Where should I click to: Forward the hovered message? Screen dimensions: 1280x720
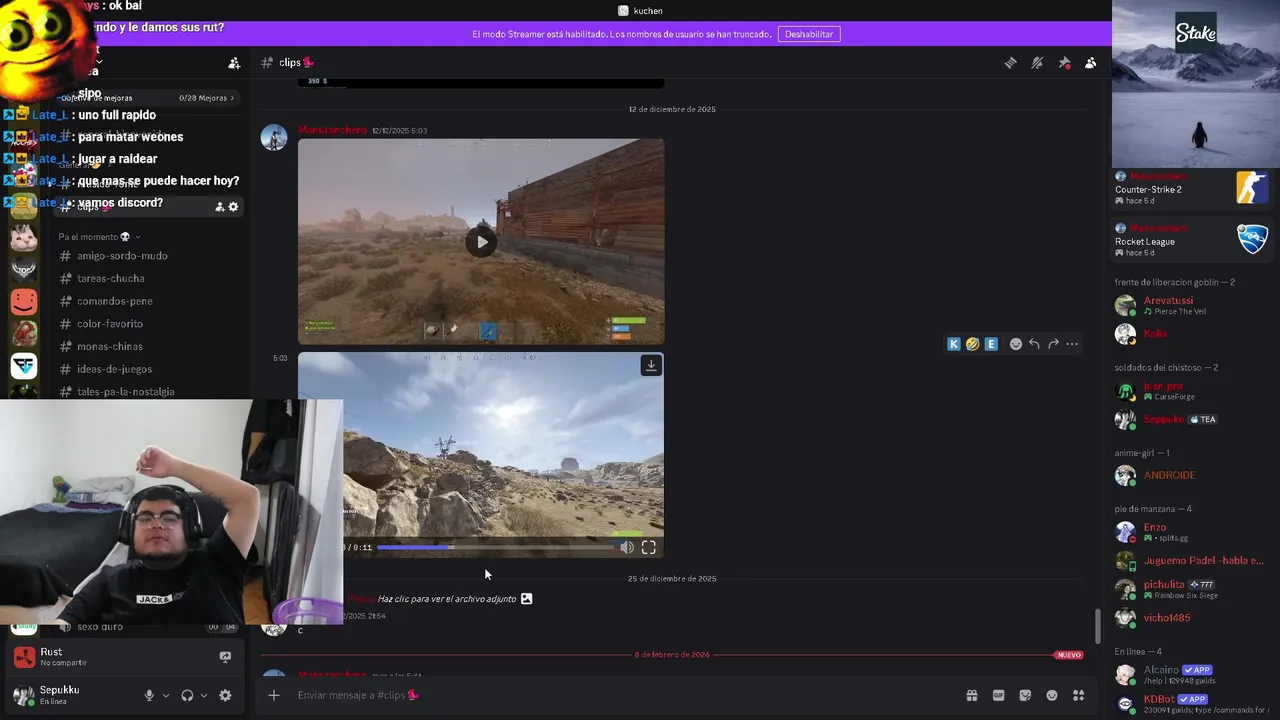click(x=1053, y=344)
